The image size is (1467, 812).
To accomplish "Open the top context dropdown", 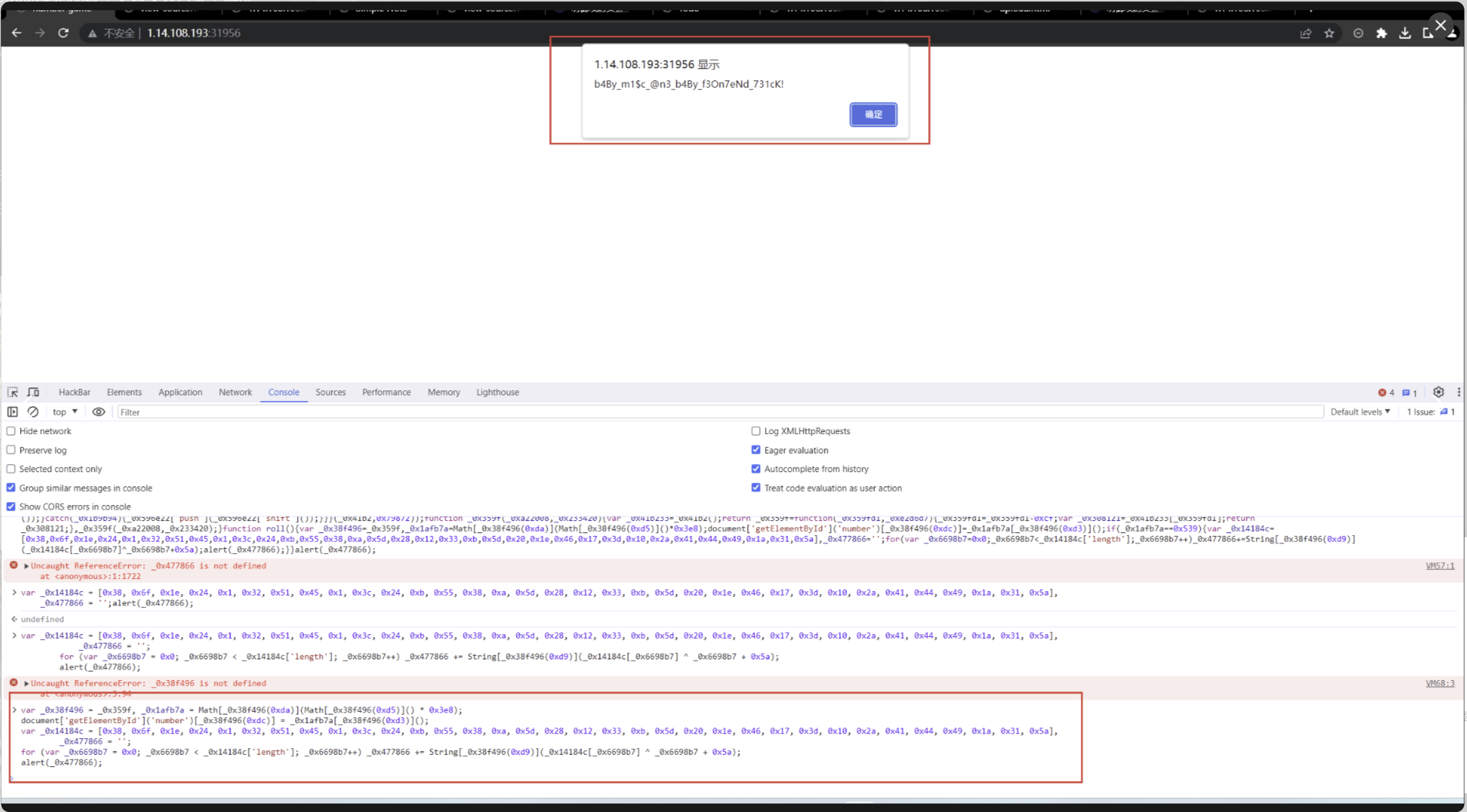I will tap(65, 412).
